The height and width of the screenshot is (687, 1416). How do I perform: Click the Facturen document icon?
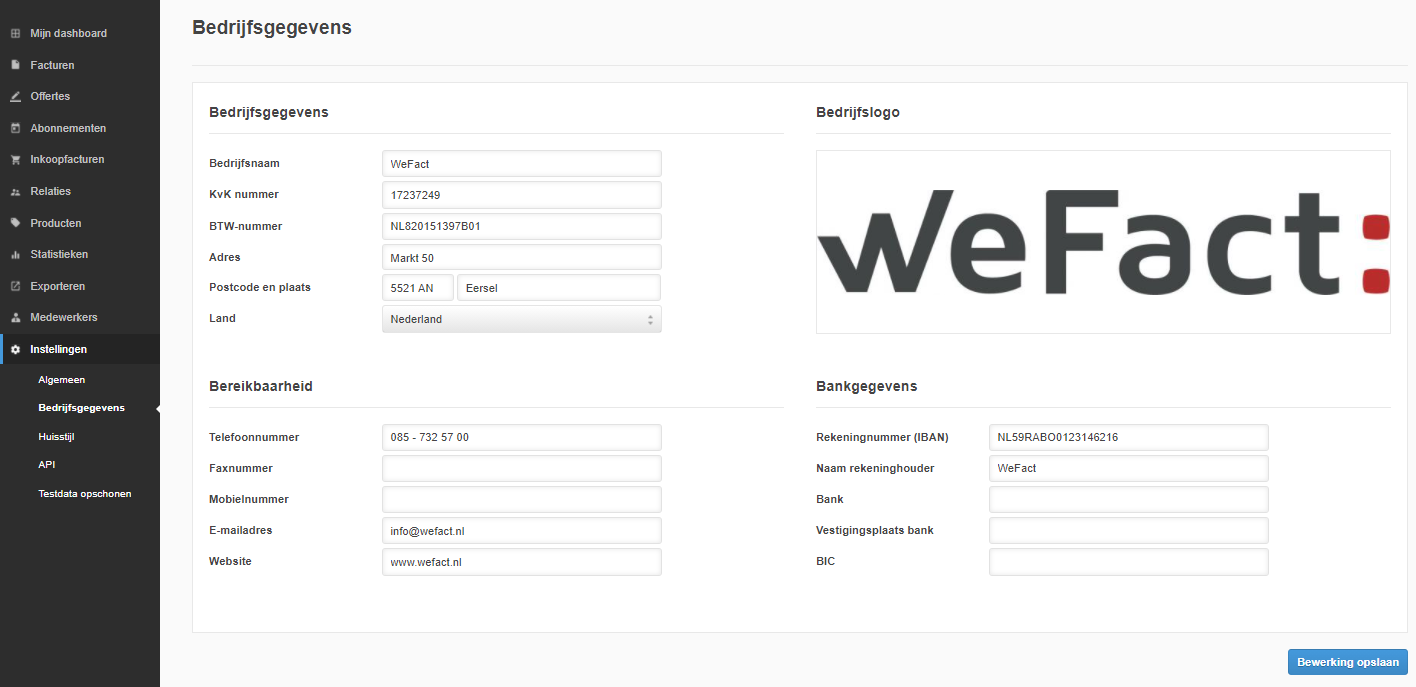pyautogui.click(x=15, y=65)
